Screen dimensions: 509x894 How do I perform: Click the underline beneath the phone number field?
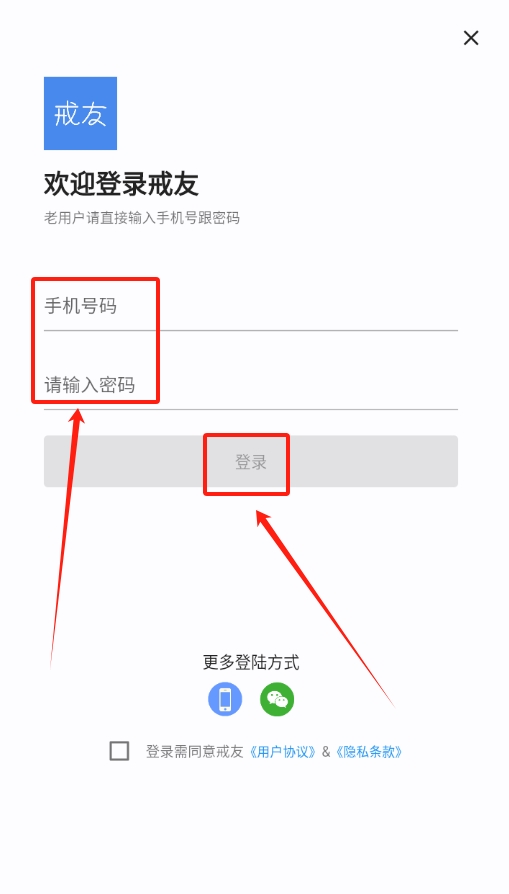click(251, 330)
